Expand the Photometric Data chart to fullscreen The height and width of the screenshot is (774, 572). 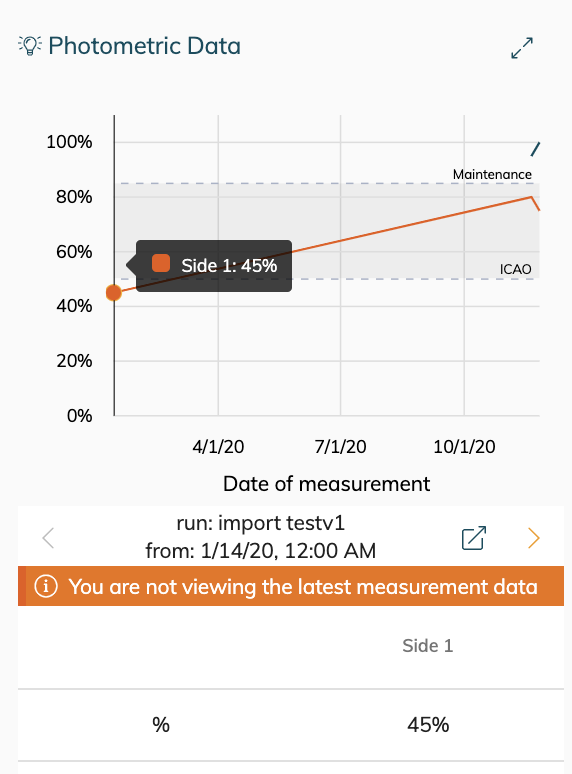522,48
